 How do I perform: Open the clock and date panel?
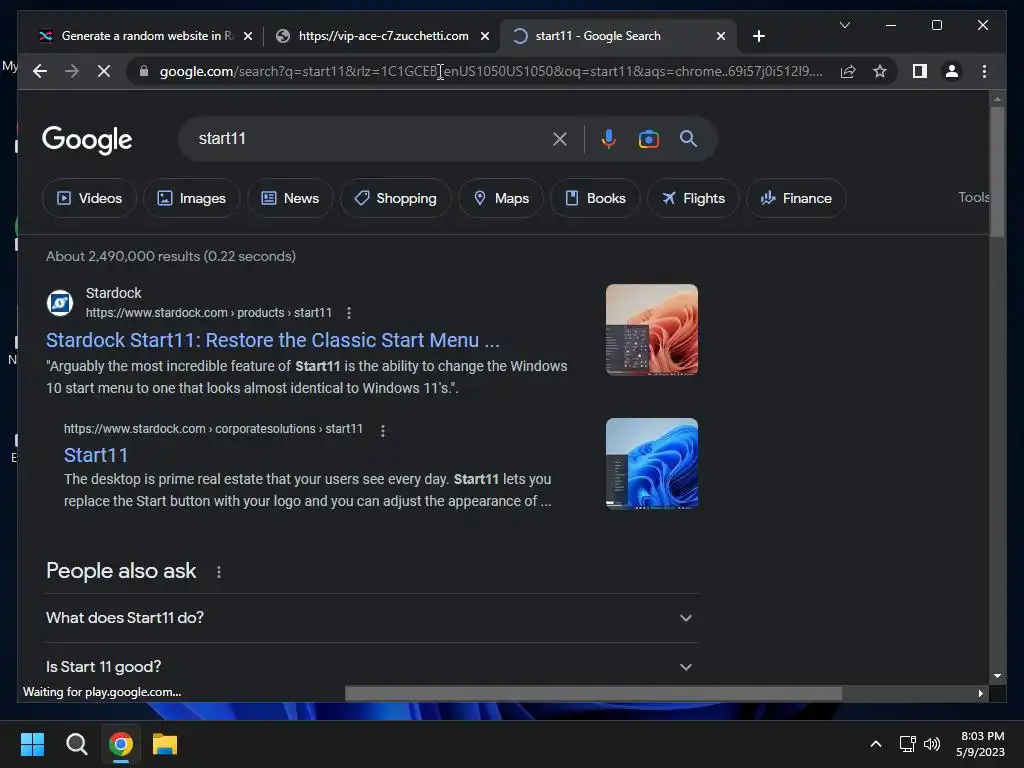981,744
